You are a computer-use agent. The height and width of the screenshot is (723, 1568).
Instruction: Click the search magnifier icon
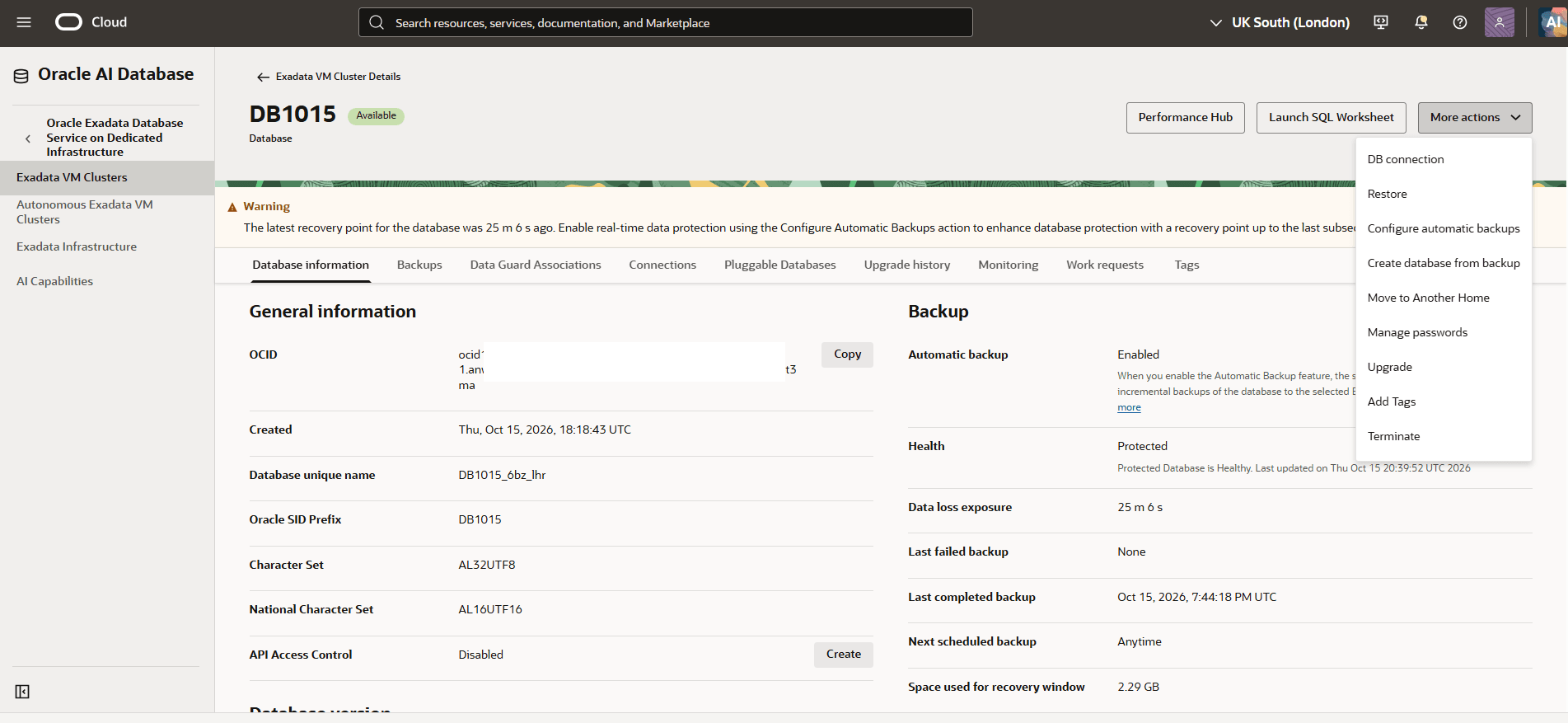[x=377, y=22]
